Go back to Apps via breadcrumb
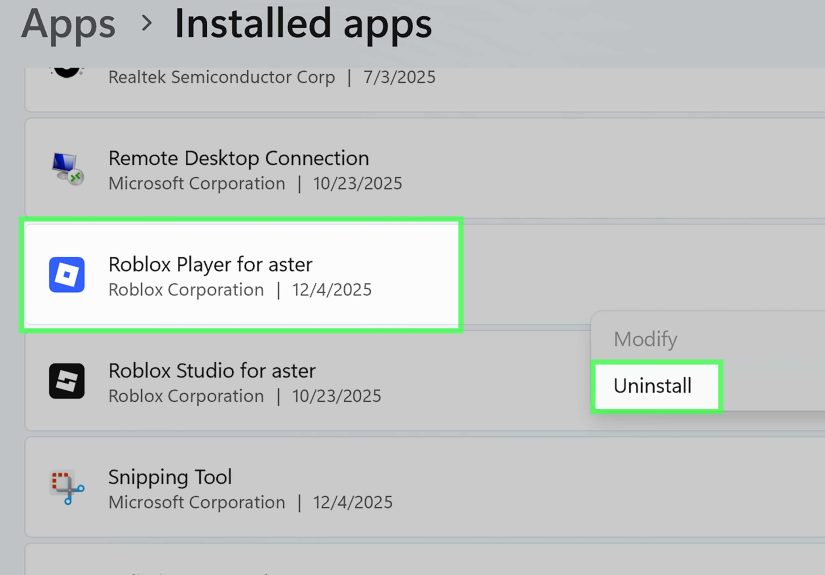Image resolution: width=825 pixels, height=575 pixels. [68, 25]
